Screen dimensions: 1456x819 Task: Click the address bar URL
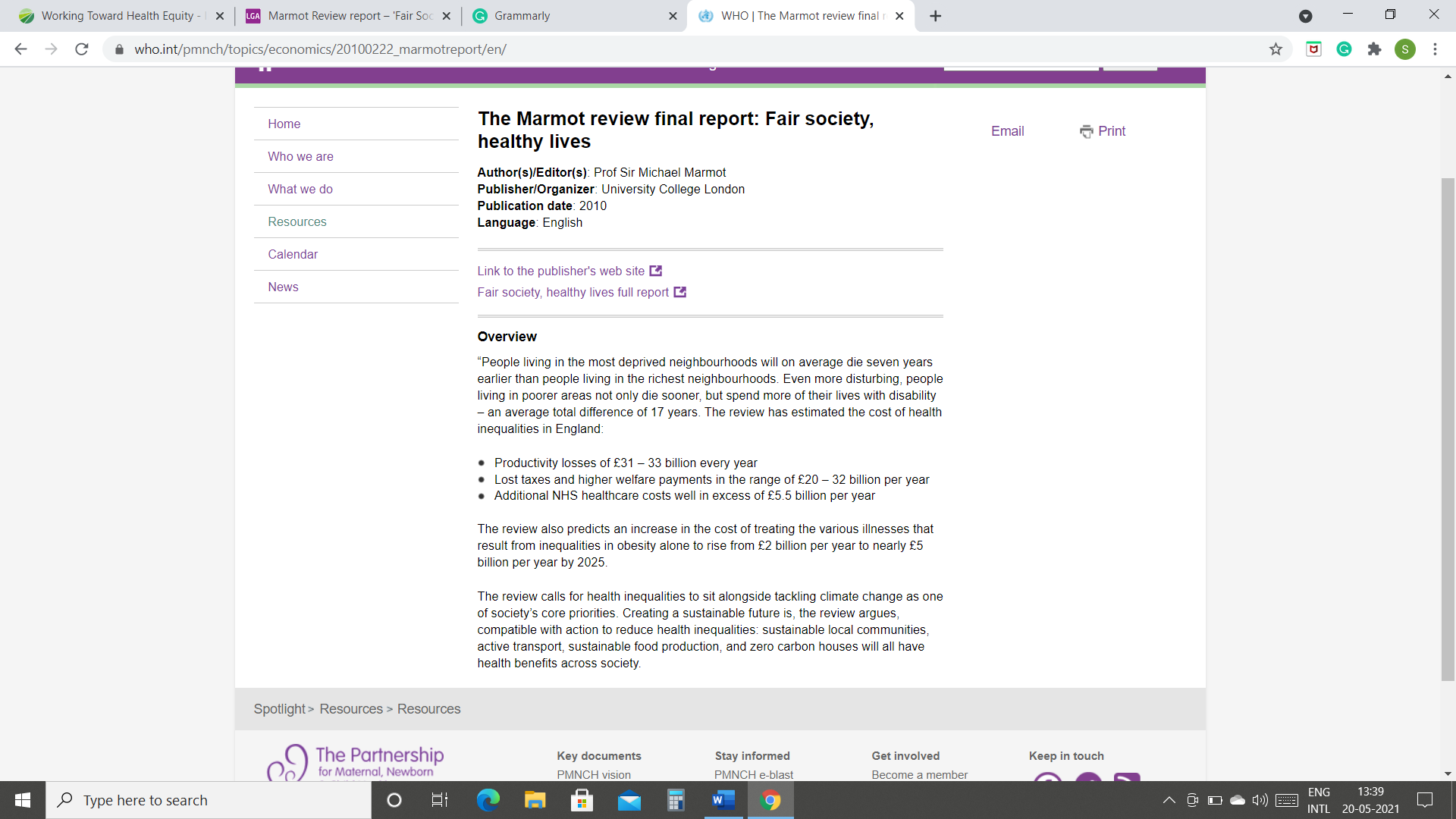point(320,49)
